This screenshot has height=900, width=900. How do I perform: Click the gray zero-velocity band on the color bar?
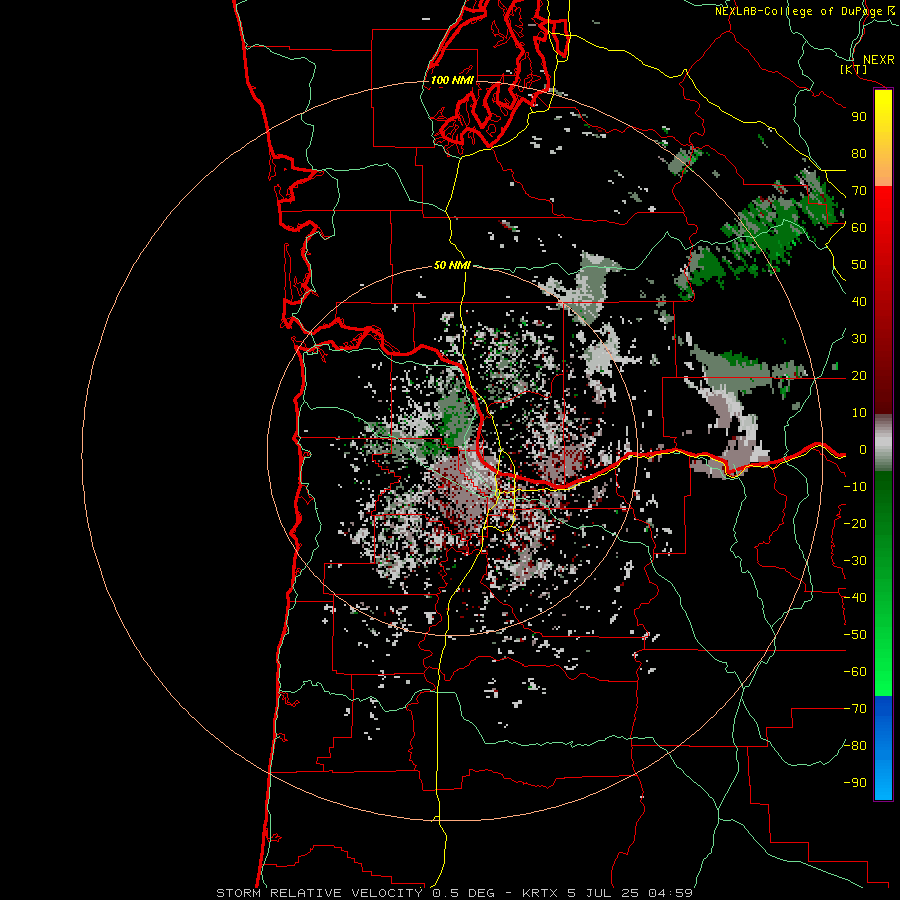coord(883,443)
